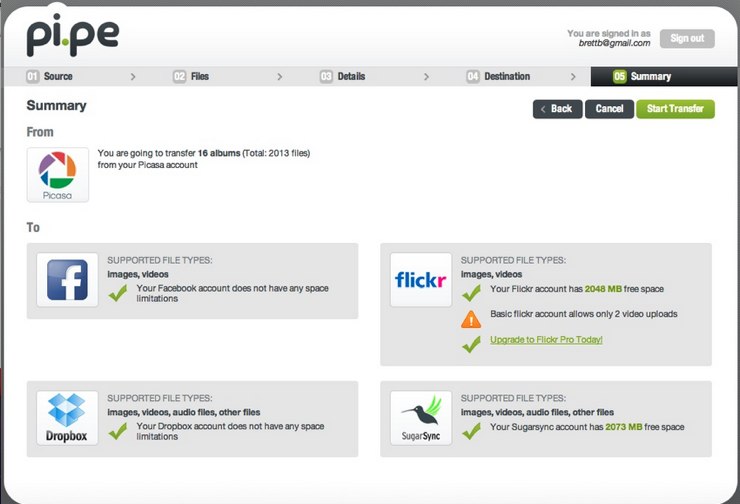Click the Back button

point(557,109)
